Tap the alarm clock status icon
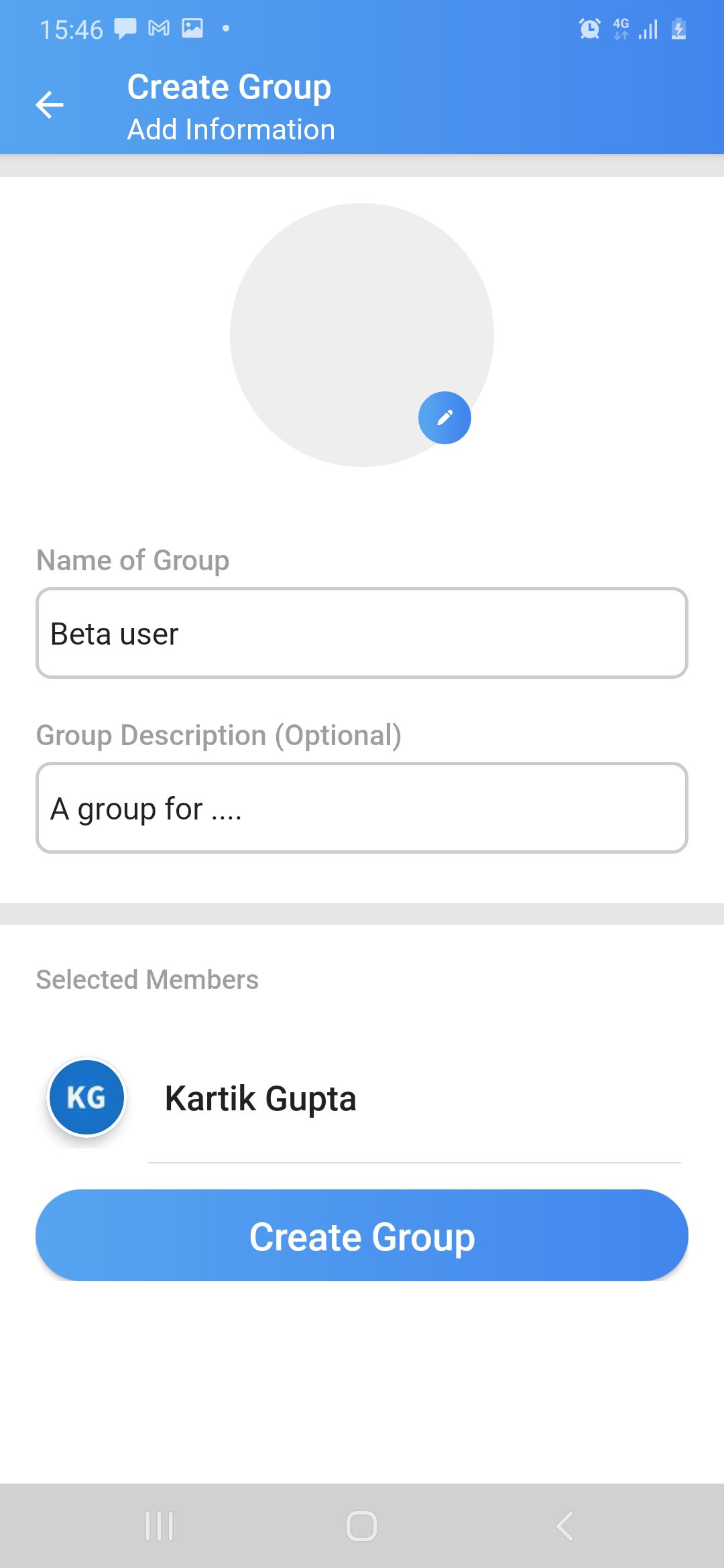The height and width of the screenshot is (1568, 724). pyautogui.click(x=590, y=29)
